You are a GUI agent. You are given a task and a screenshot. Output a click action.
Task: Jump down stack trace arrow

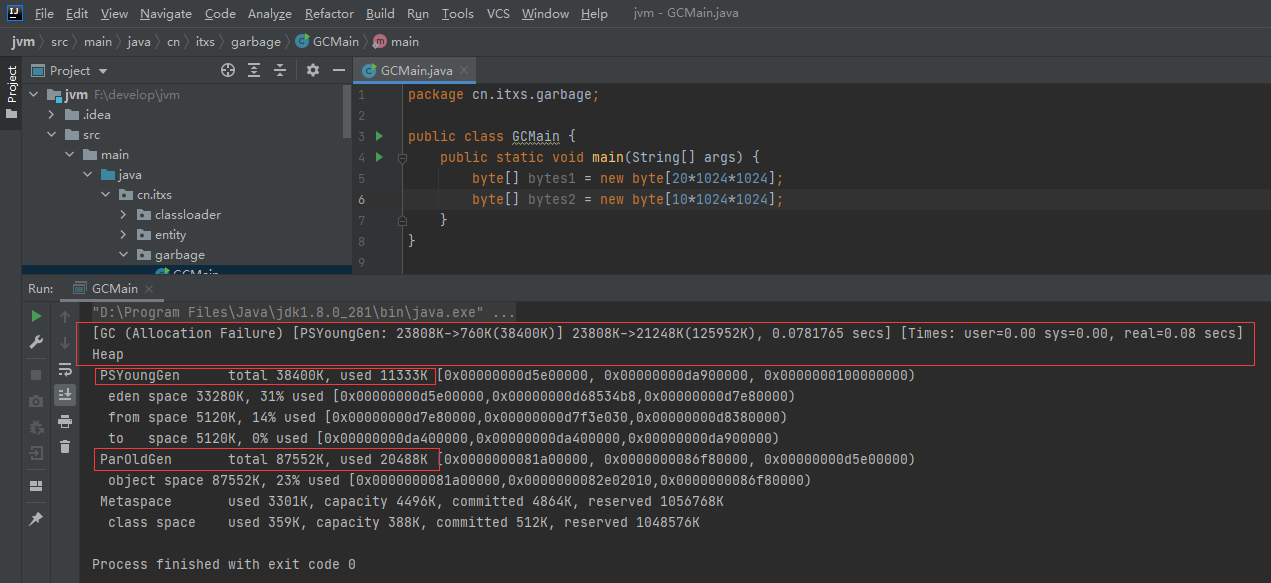(65, 343)
